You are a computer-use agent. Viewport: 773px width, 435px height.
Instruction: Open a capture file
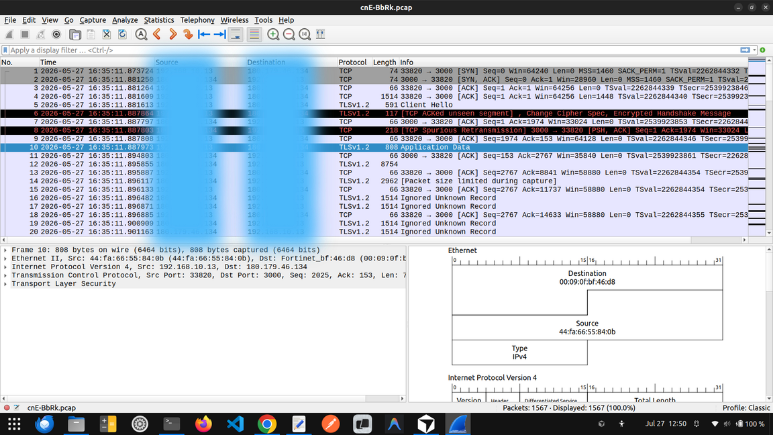pos(75,34)
